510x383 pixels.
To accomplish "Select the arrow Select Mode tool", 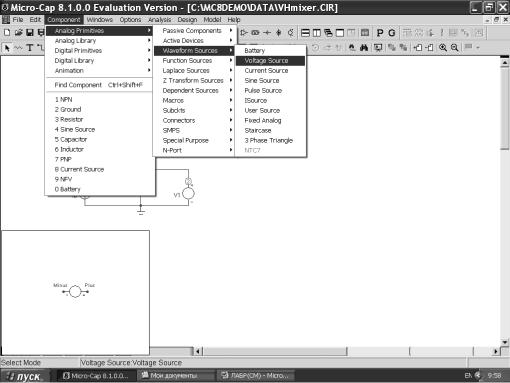I will [x=7, y=48].
